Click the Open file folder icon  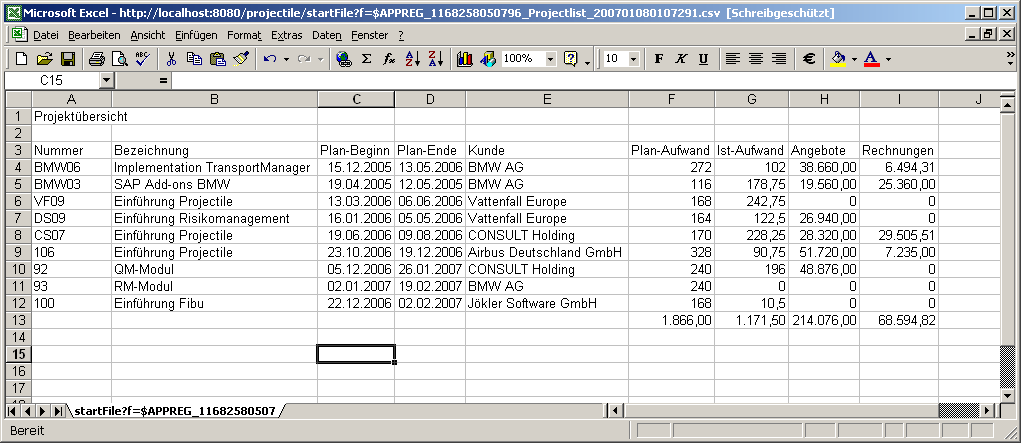tap(44, 59)
